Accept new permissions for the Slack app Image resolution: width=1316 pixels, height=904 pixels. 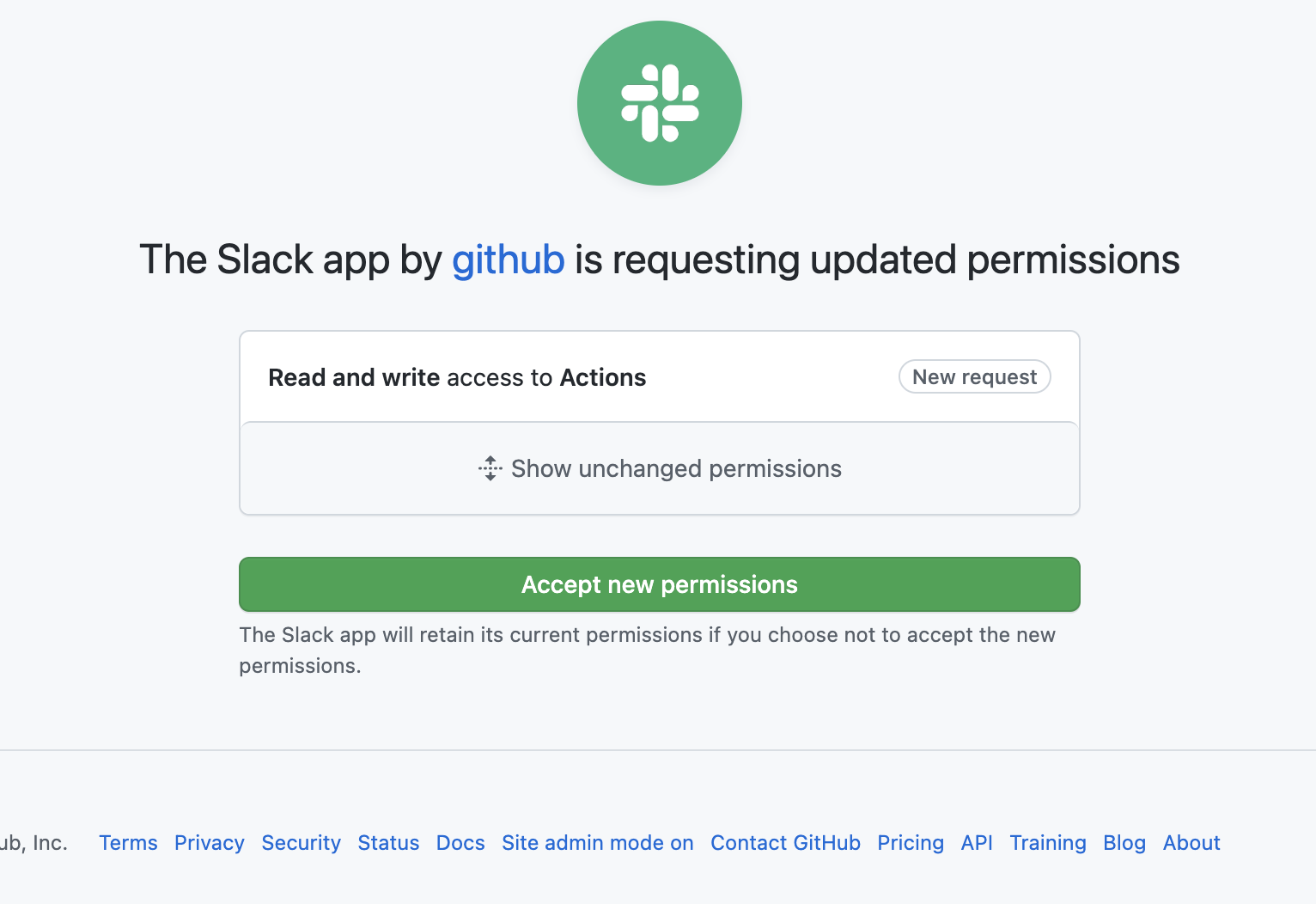(659, 584)
